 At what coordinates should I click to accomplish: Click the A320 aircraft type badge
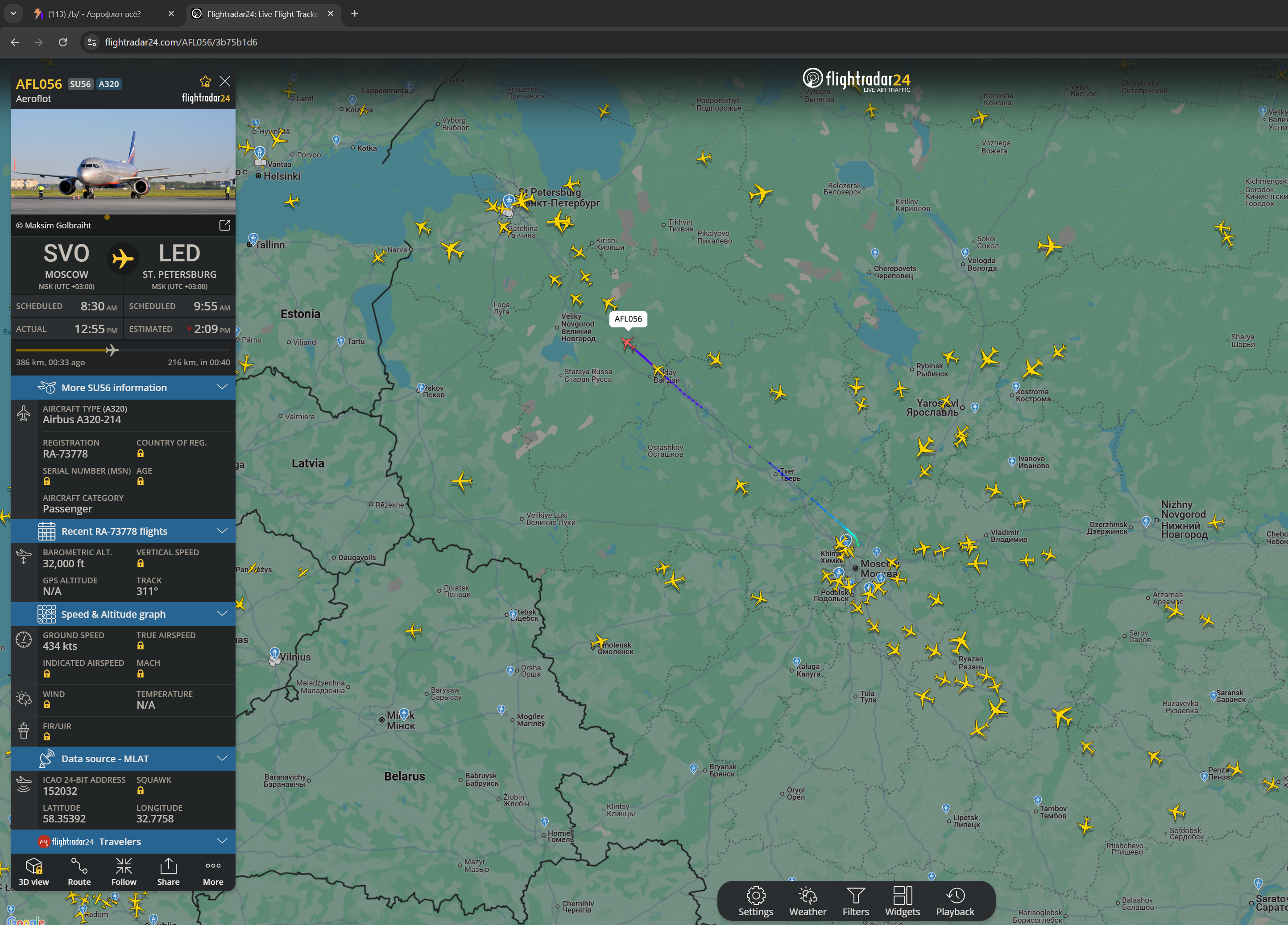pos(109,84)
